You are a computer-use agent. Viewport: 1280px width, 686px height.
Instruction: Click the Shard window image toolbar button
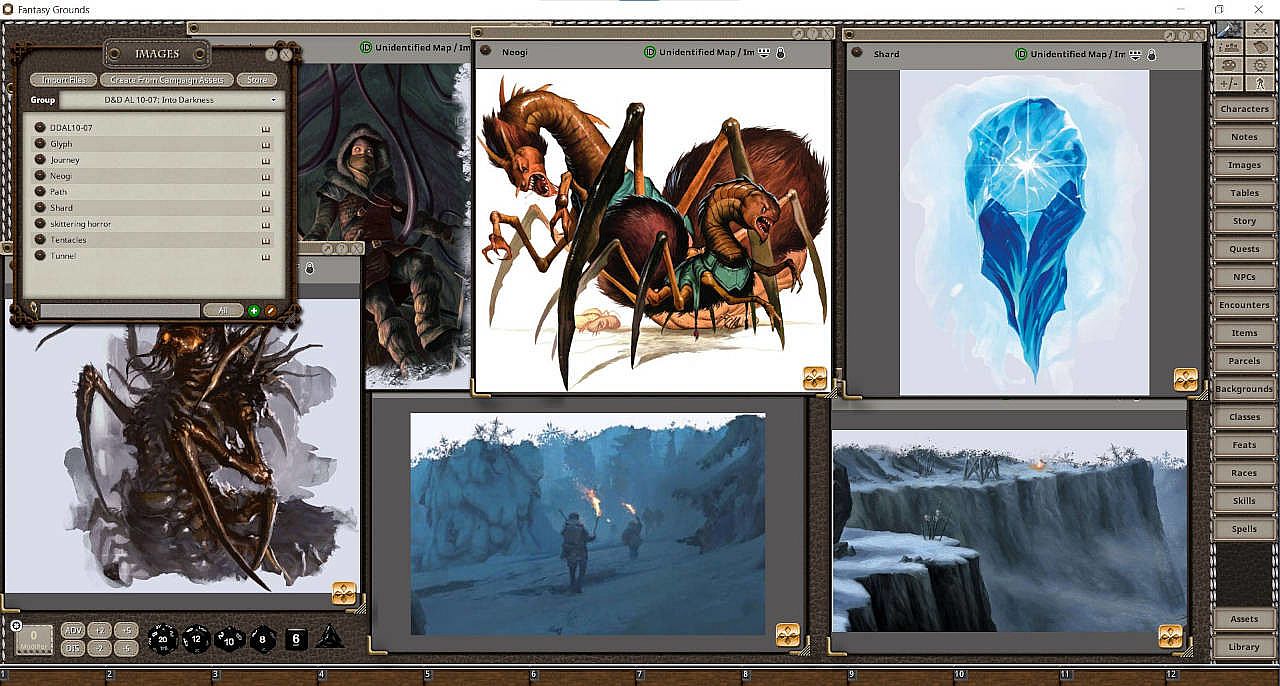(x=1186, y=380)
